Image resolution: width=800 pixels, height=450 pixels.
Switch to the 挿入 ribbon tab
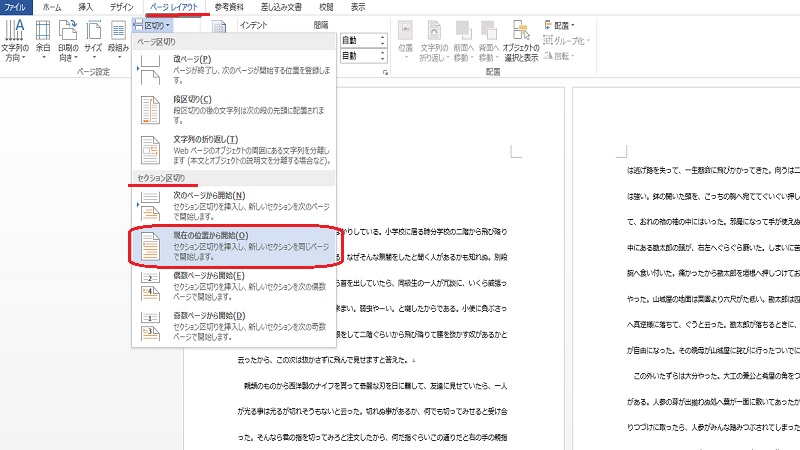click(x=85, y=7)
